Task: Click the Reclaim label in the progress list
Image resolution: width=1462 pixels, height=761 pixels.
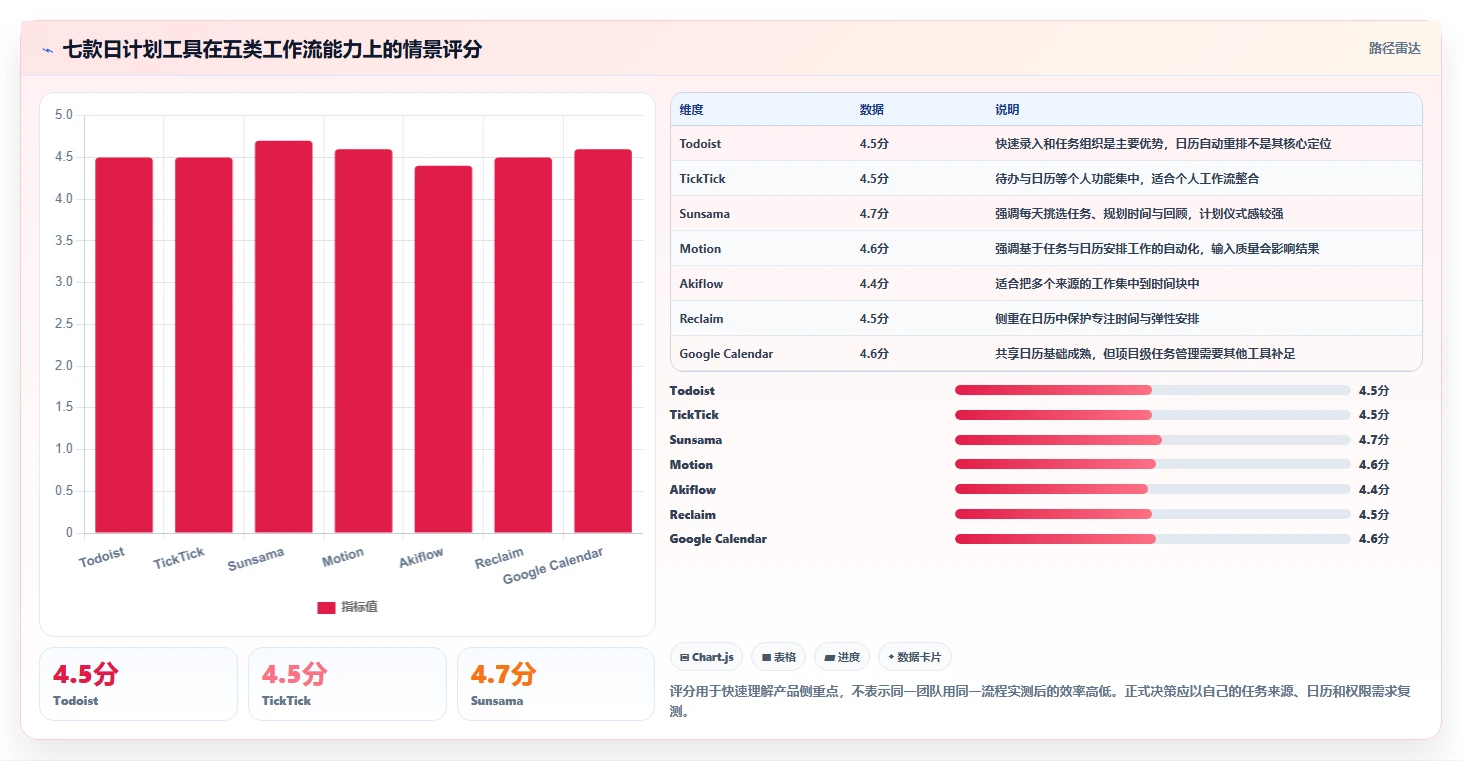Action: (x=692, y=514)
